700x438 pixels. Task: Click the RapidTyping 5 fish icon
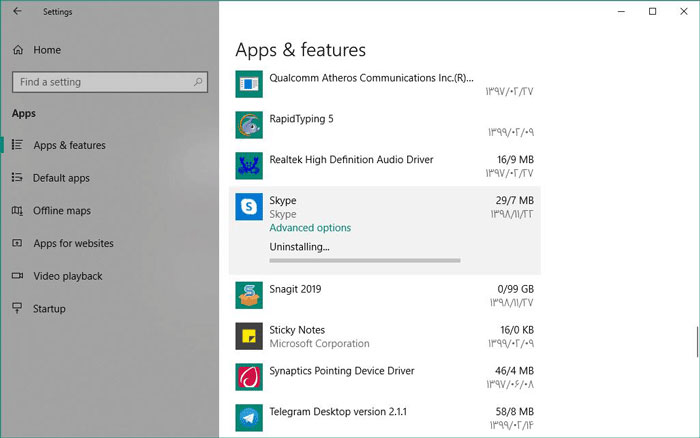click(x=249, y=125)
